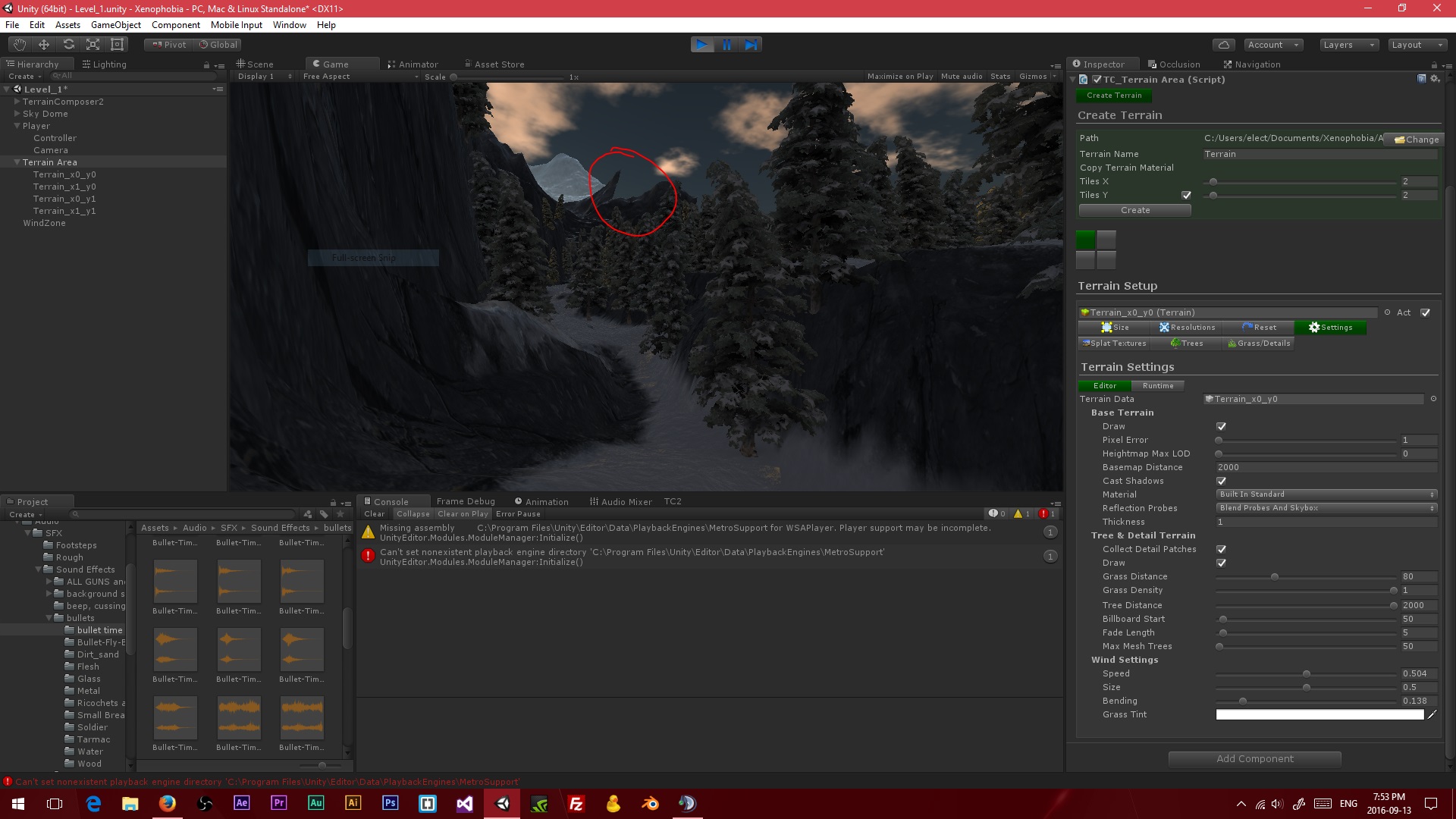Screen dimensions: 1456x819
Task: Switch to the Occlusion tab
Action: [x=1174, y=64]
